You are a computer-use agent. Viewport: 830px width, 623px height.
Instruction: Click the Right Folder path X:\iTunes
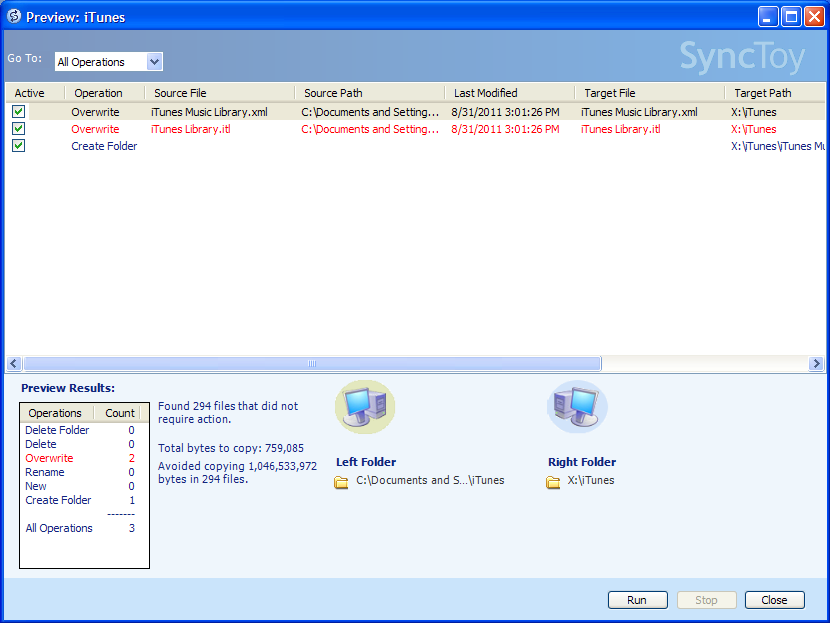[591, 480]
